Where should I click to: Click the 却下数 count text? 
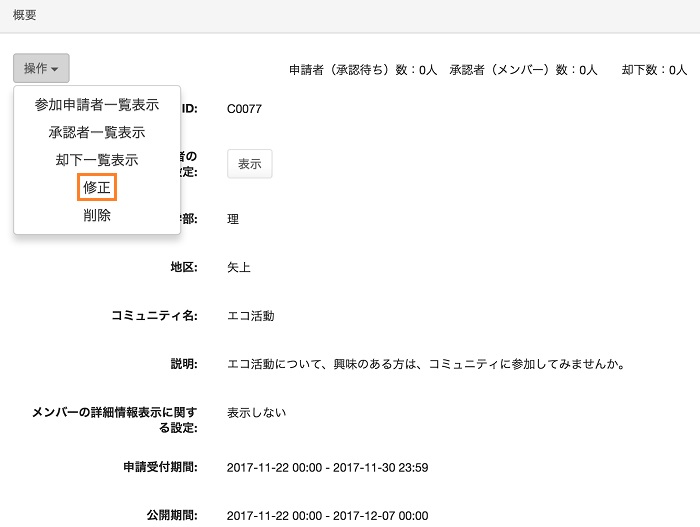654,70
